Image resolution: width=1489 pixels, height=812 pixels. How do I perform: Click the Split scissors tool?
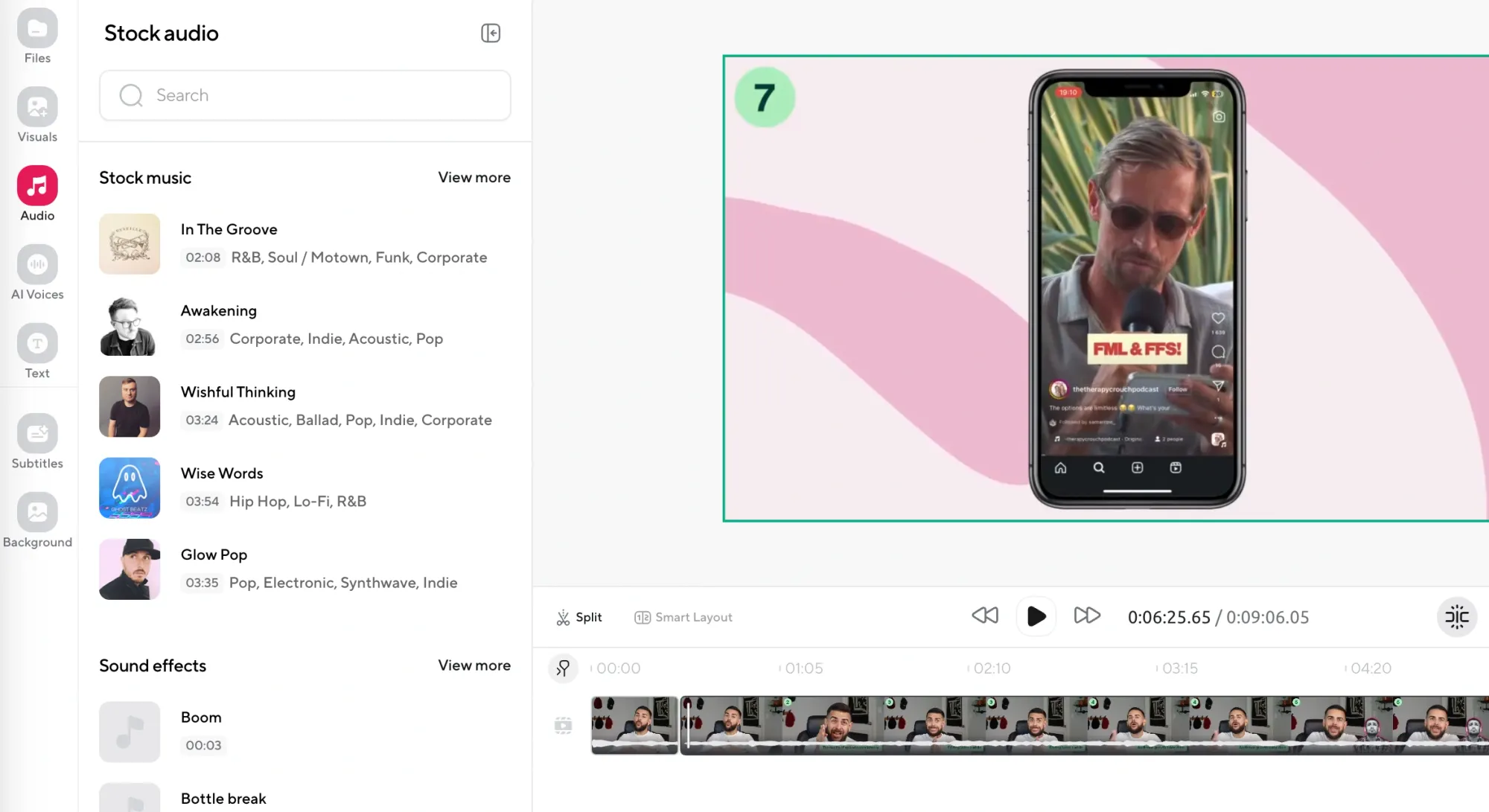[578, 617]
